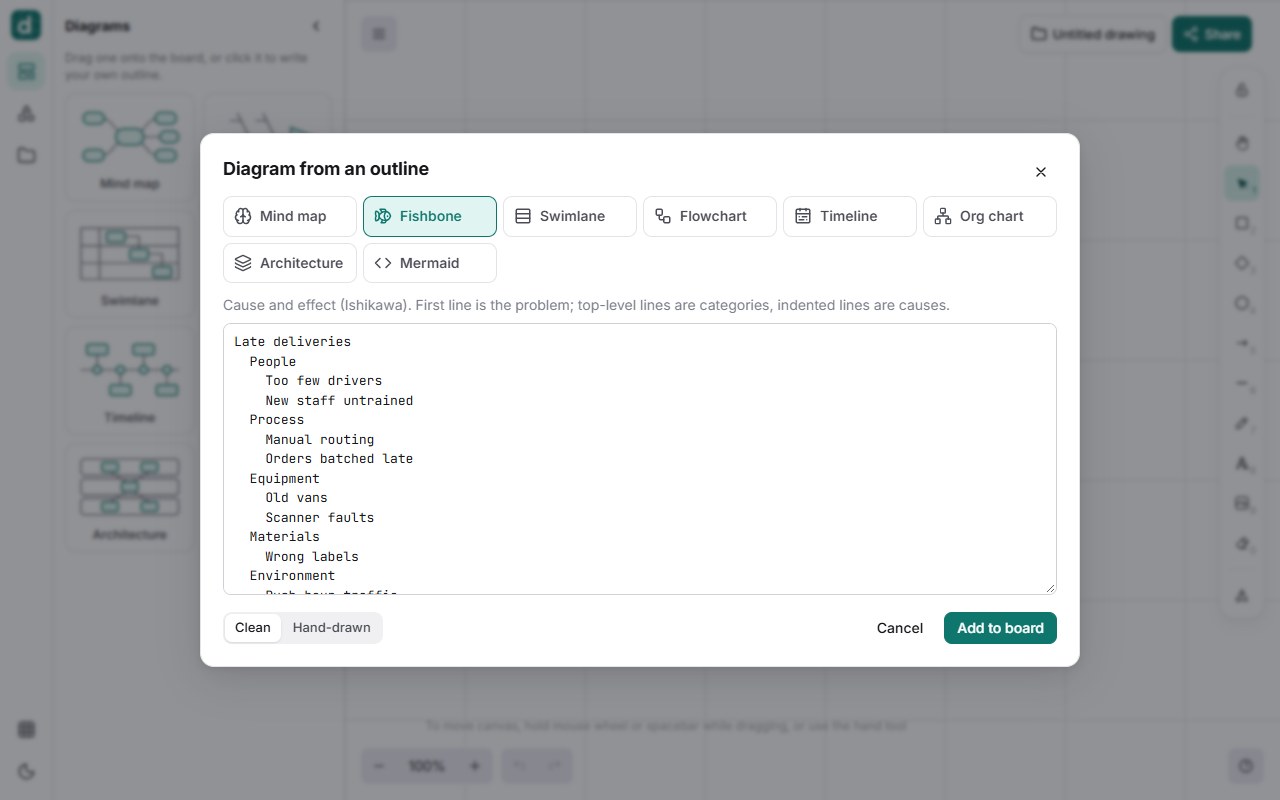Toggle dark mode moon icon
Screen dimensions: 1280x800
click(26, 771)
